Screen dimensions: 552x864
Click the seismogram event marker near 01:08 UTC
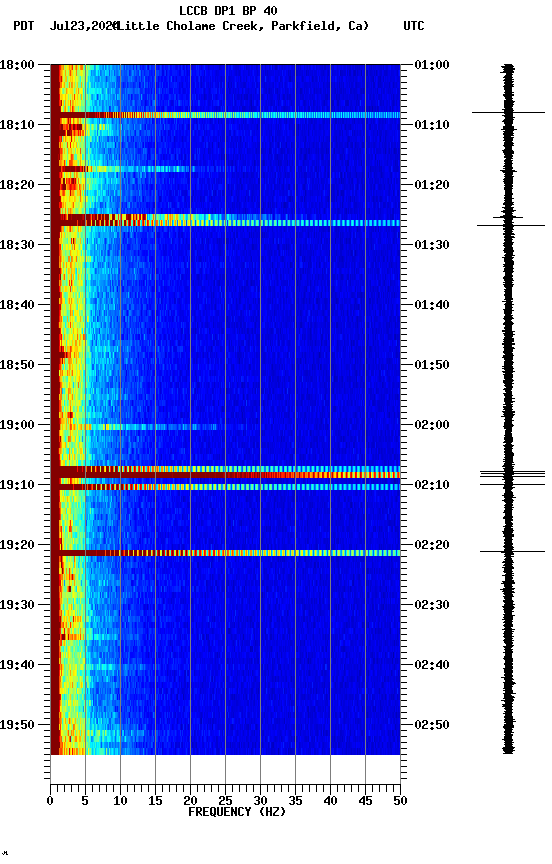click(508, 112)
